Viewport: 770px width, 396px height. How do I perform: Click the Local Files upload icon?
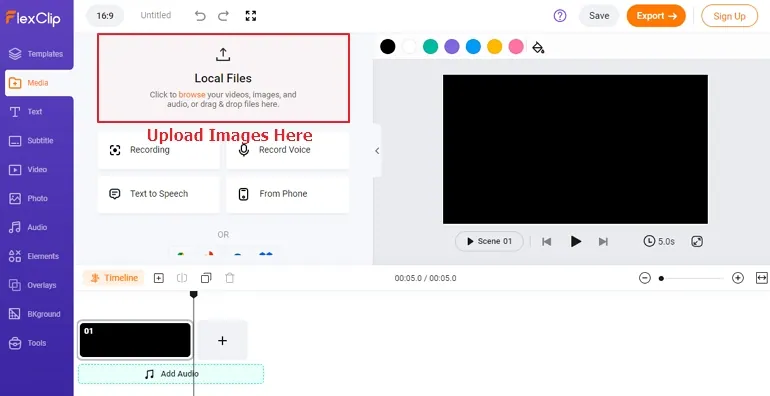(x=223, y=54)
